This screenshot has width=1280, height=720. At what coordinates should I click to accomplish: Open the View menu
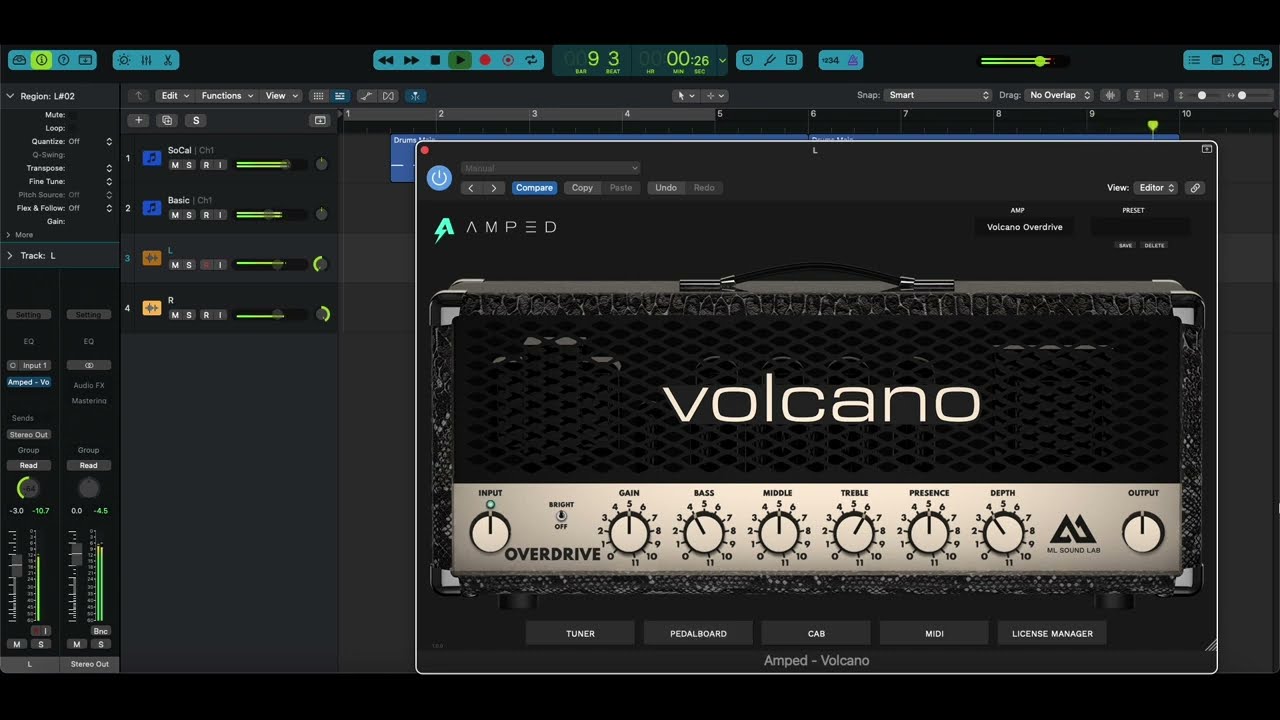pos(281,95)
